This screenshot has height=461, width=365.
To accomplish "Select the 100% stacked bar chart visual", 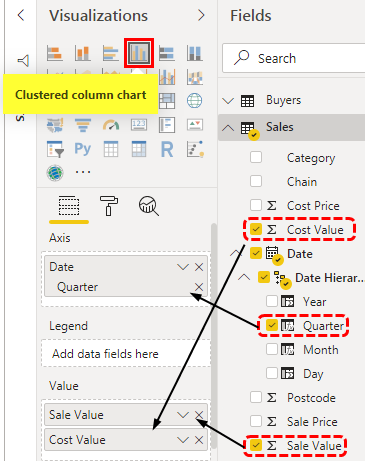I will (167, 53).
